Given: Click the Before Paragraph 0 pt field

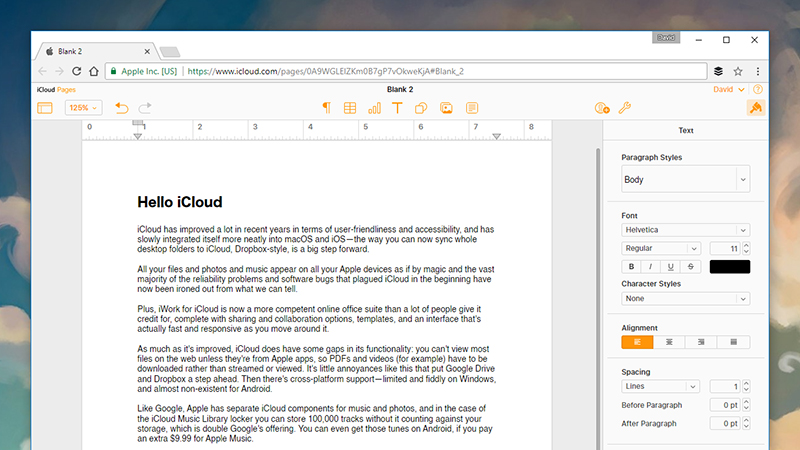Looking at the screenshot, I should pos(725,405).
